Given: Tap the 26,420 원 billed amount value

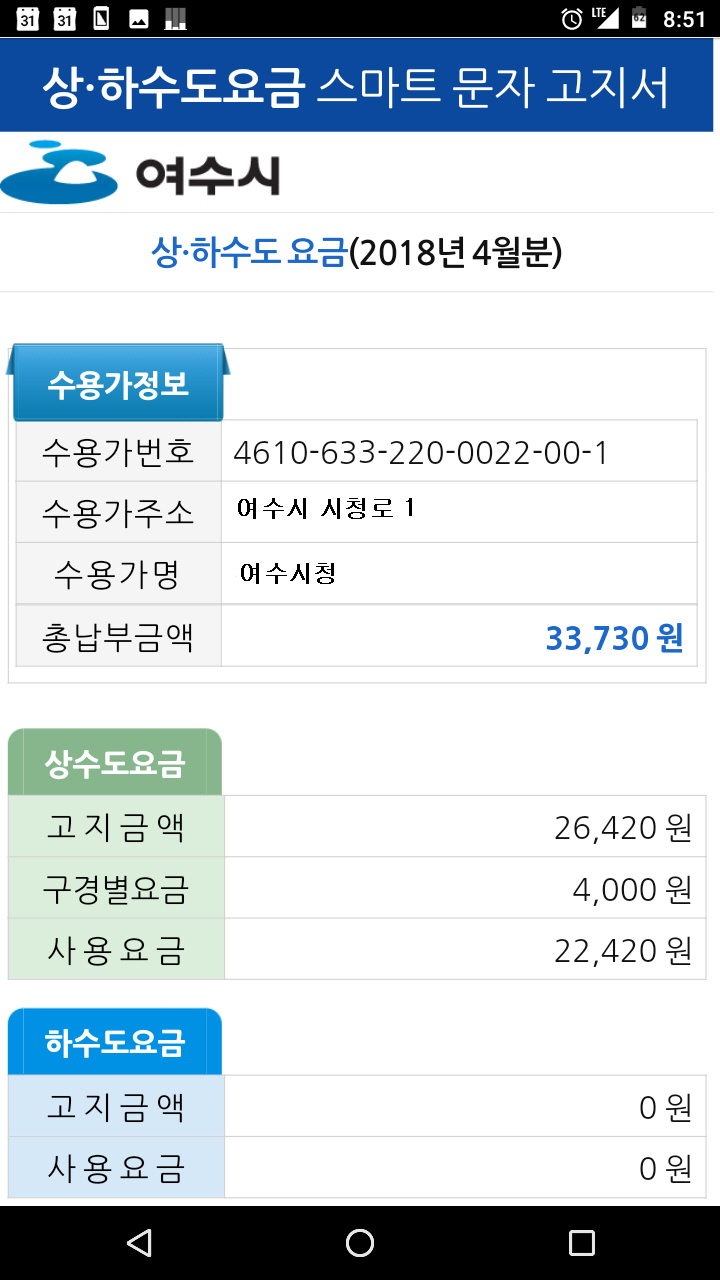Looking at the screenshot, I should coord(623,827).
